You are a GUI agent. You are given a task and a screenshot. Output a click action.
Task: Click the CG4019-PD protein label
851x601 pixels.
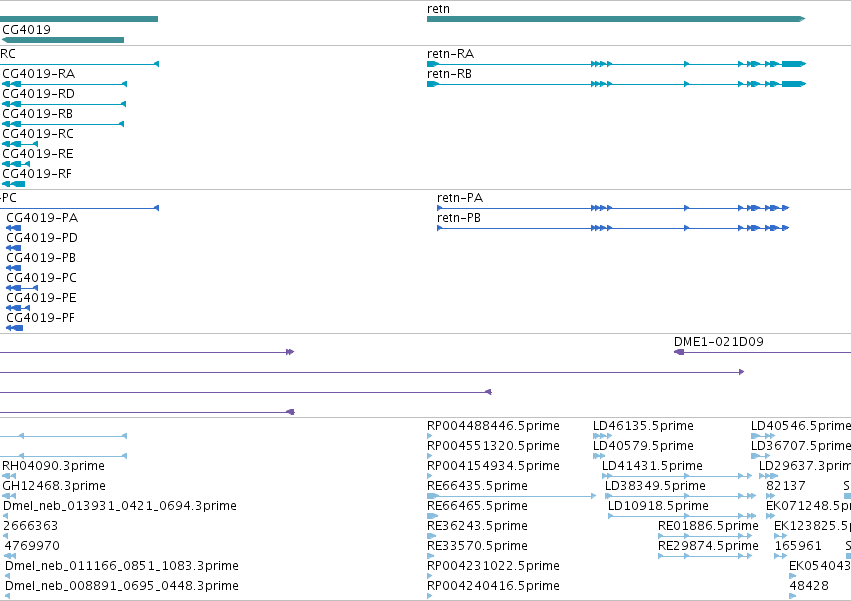pos(42,238)
